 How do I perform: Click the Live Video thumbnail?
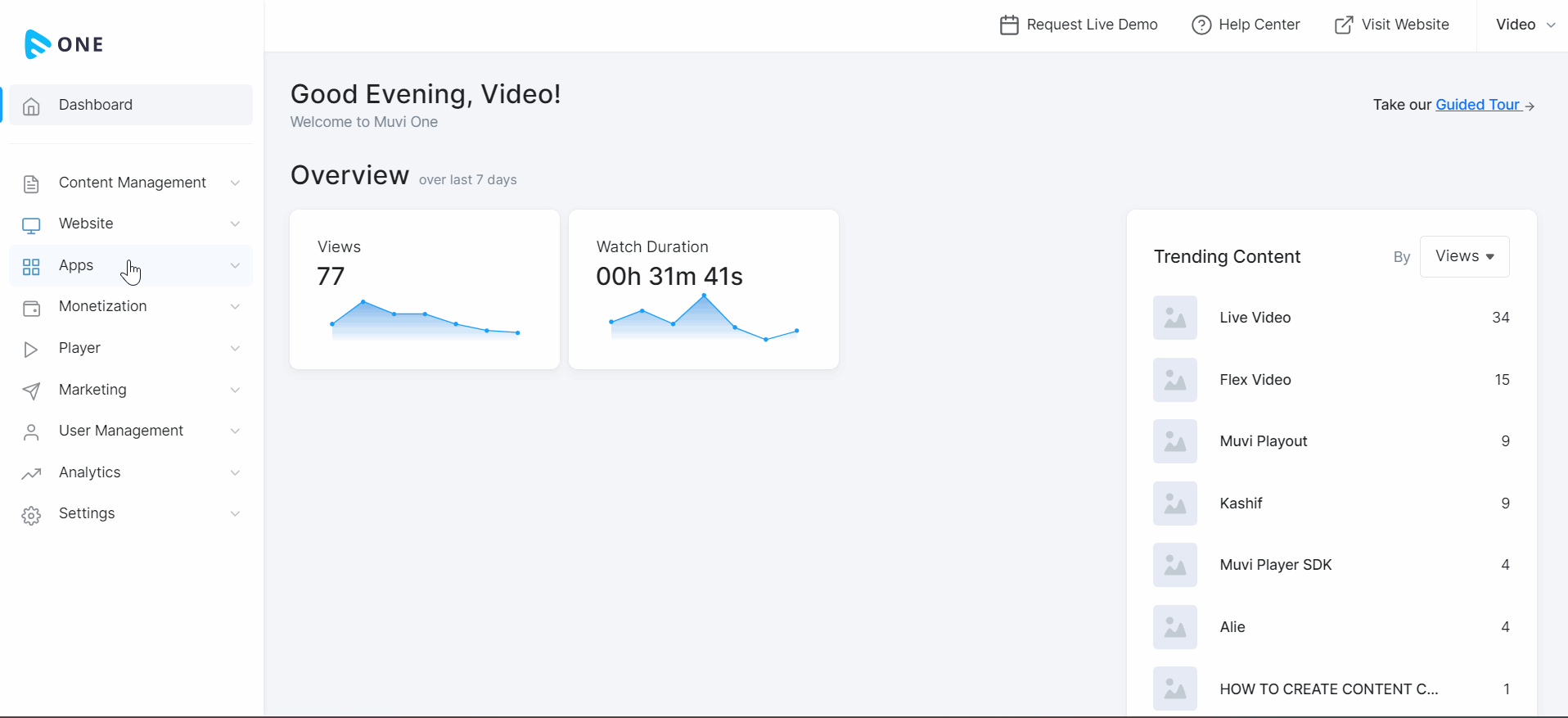pyautogui.click(x=1175, y=318)
